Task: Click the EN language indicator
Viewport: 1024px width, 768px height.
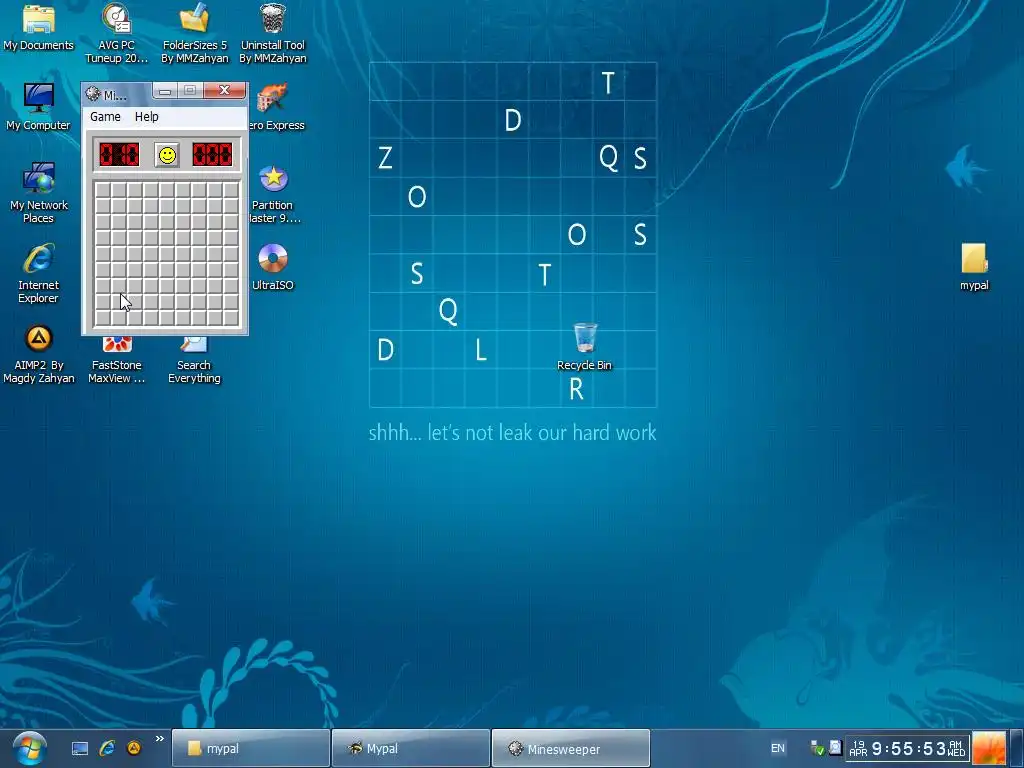Action: coord(778,748)
